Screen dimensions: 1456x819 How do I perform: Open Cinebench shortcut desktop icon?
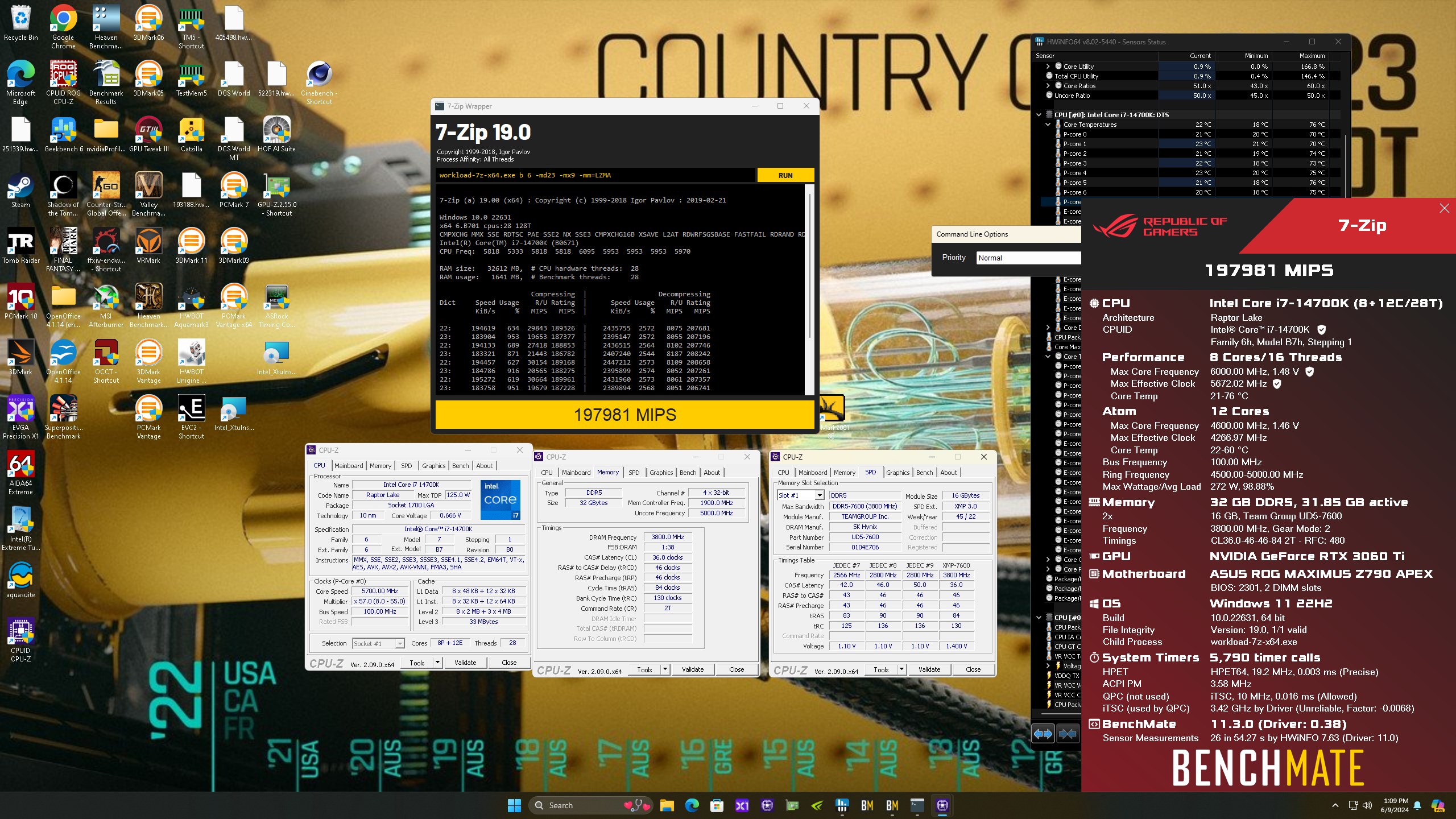pyautogui.click(x=319, y=83)
